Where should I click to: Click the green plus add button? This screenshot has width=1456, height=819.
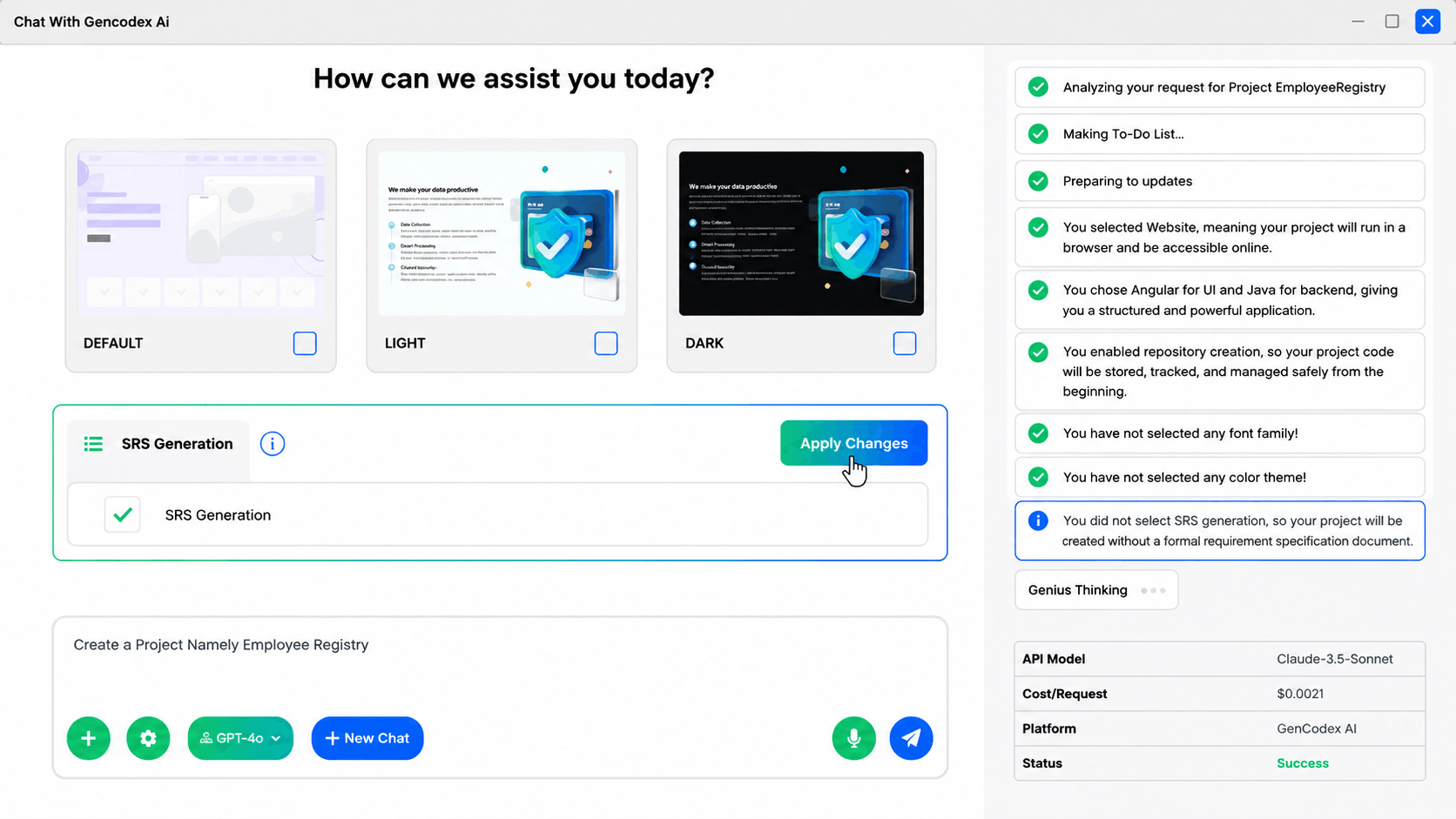point(89,738)
